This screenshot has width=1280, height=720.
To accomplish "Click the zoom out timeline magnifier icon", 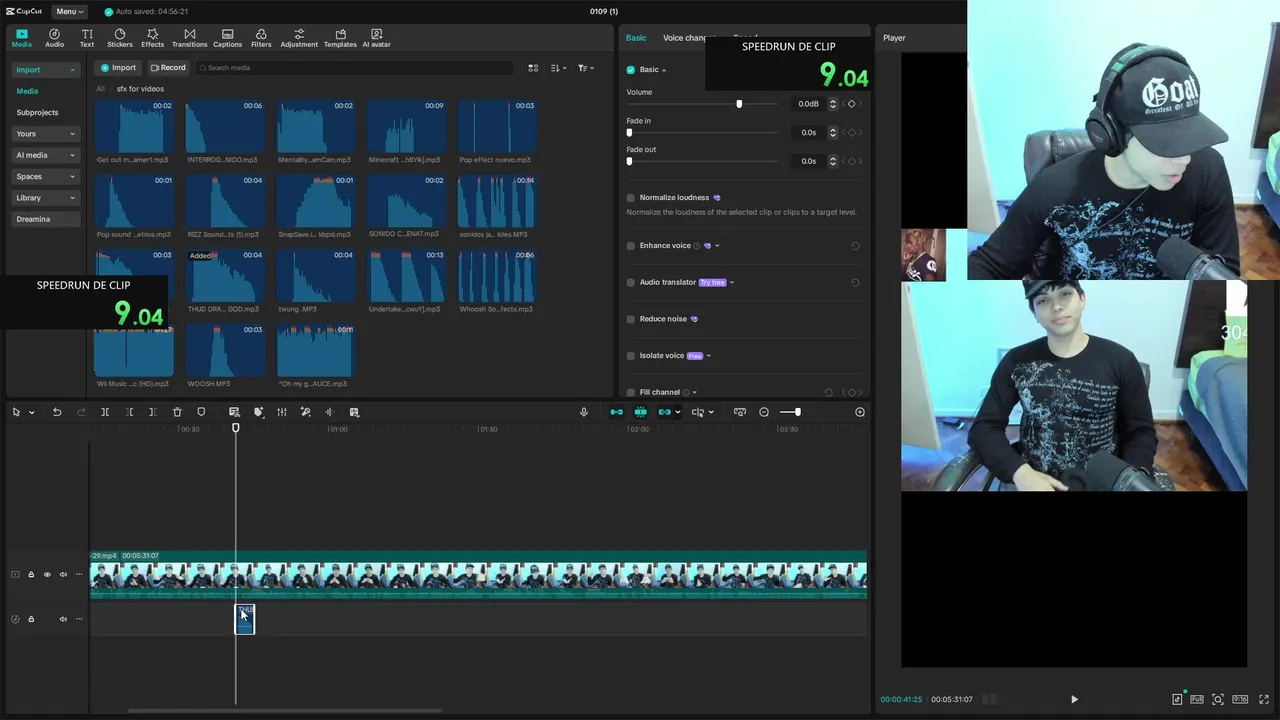I will tap(764, 412).
